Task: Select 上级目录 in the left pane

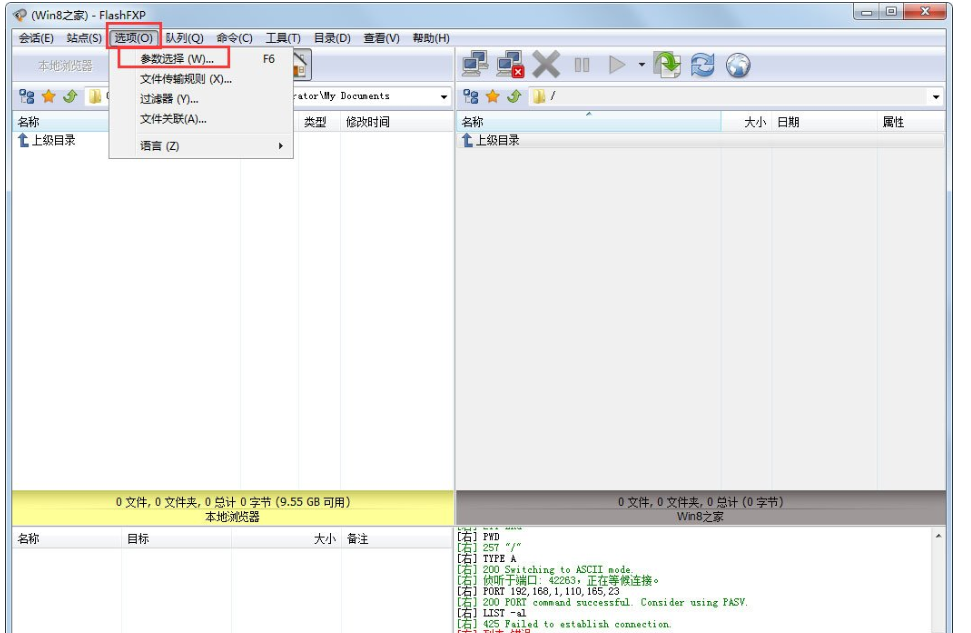Action: pyautogui.click(x=47, y=141)
